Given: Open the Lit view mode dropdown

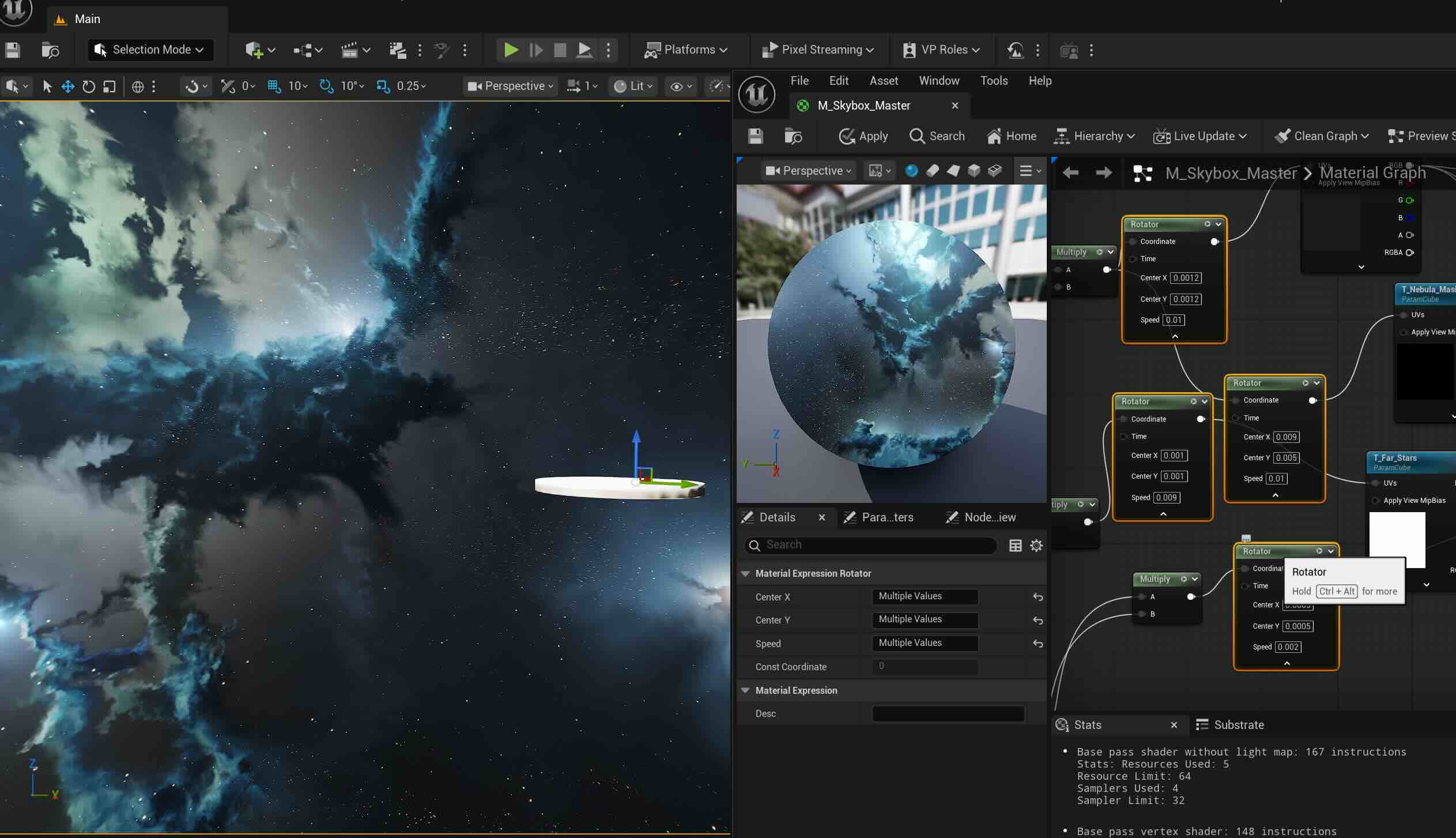Looking at the screenshot, I should 632,86.
